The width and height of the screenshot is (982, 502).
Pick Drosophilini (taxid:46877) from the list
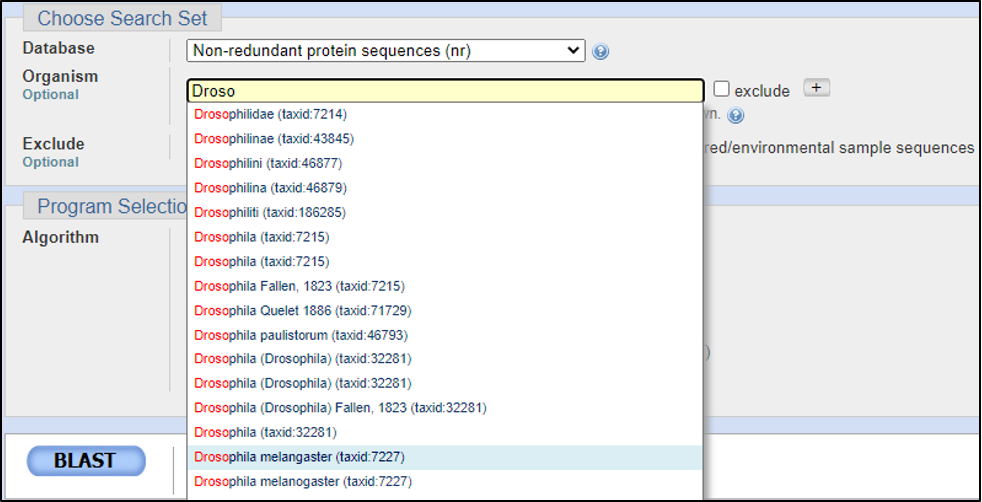coord(270,163)
